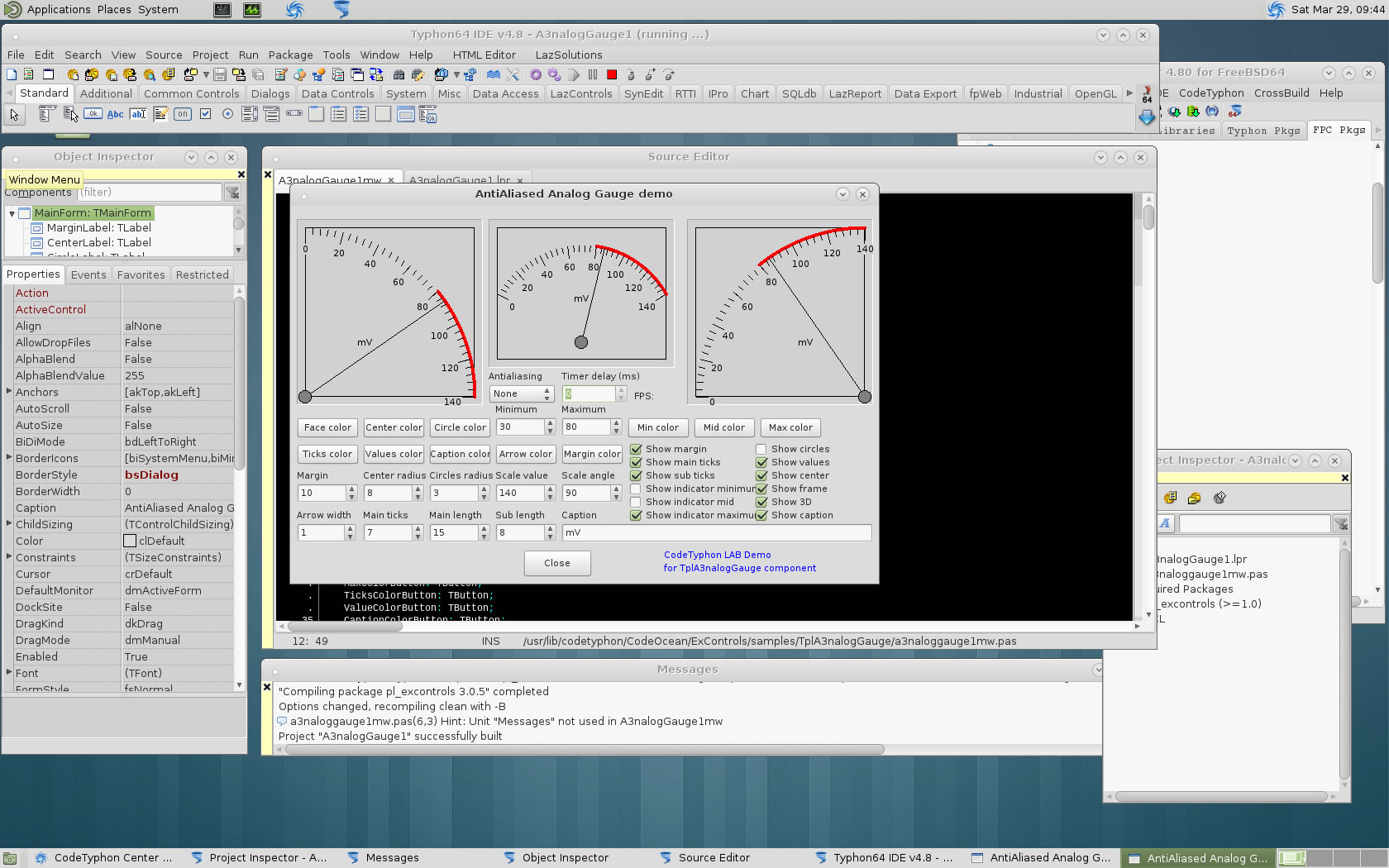This screenshot has width=1389, height=868.
Task: Toggle the Show values checkbox
Action: 761,462
